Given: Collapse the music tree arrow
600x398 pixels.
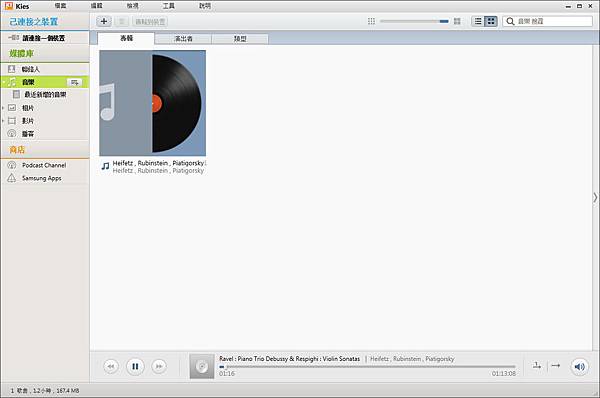Looking at the screenshot, I should (3, 82).
